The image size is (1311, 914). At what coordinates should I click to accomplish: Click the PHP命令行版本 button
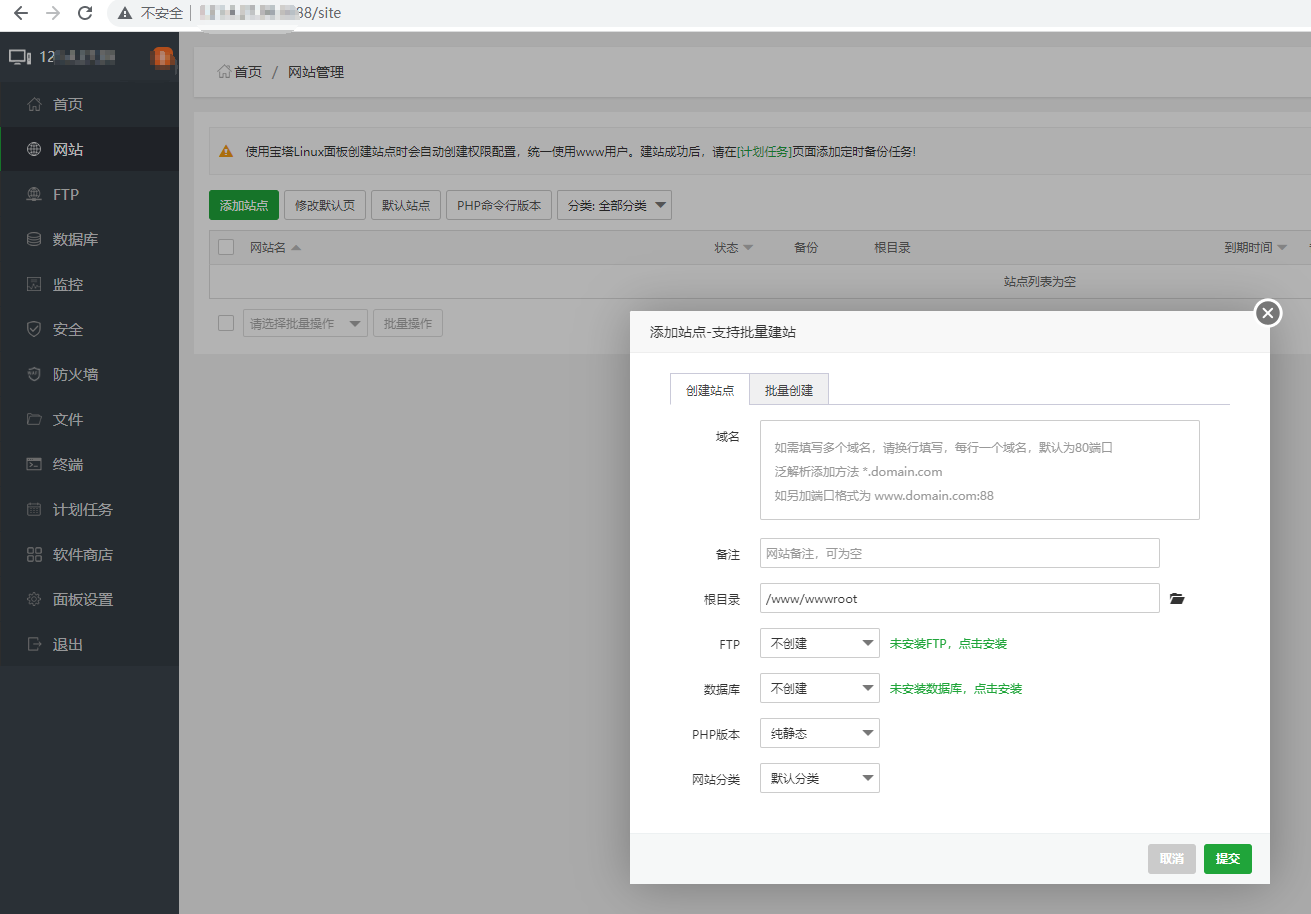pos(499,205)
